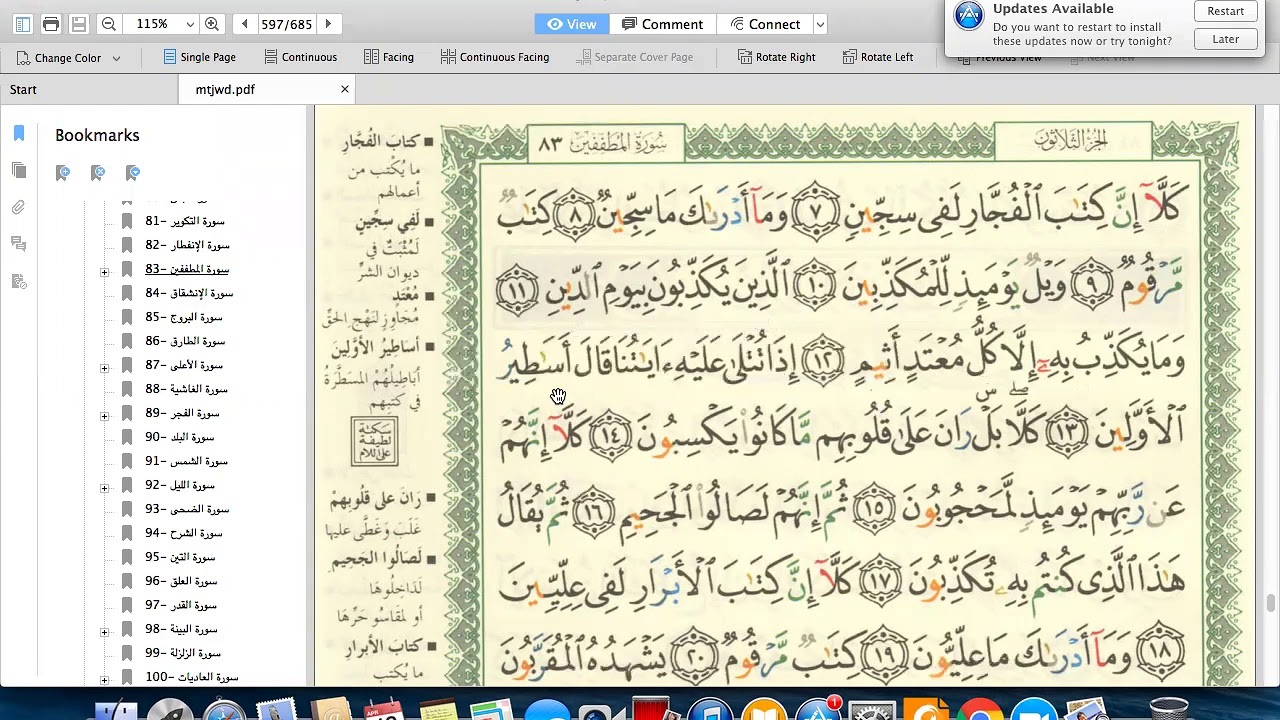Print the document using printer icon
The height and width of the screenshot is (720, 1280).
point(51,24)
